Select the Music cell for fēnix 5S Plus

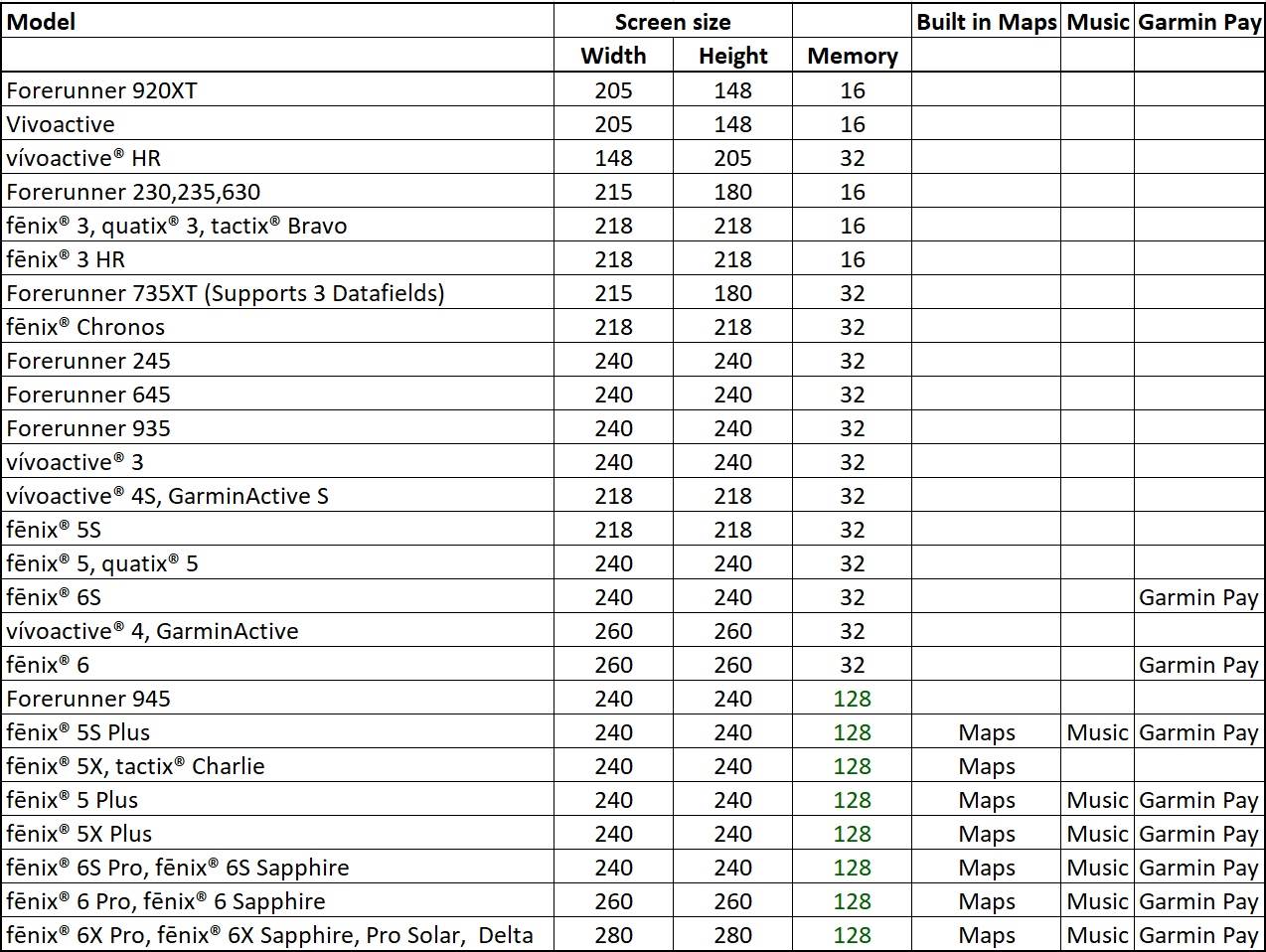point(1097,732)
